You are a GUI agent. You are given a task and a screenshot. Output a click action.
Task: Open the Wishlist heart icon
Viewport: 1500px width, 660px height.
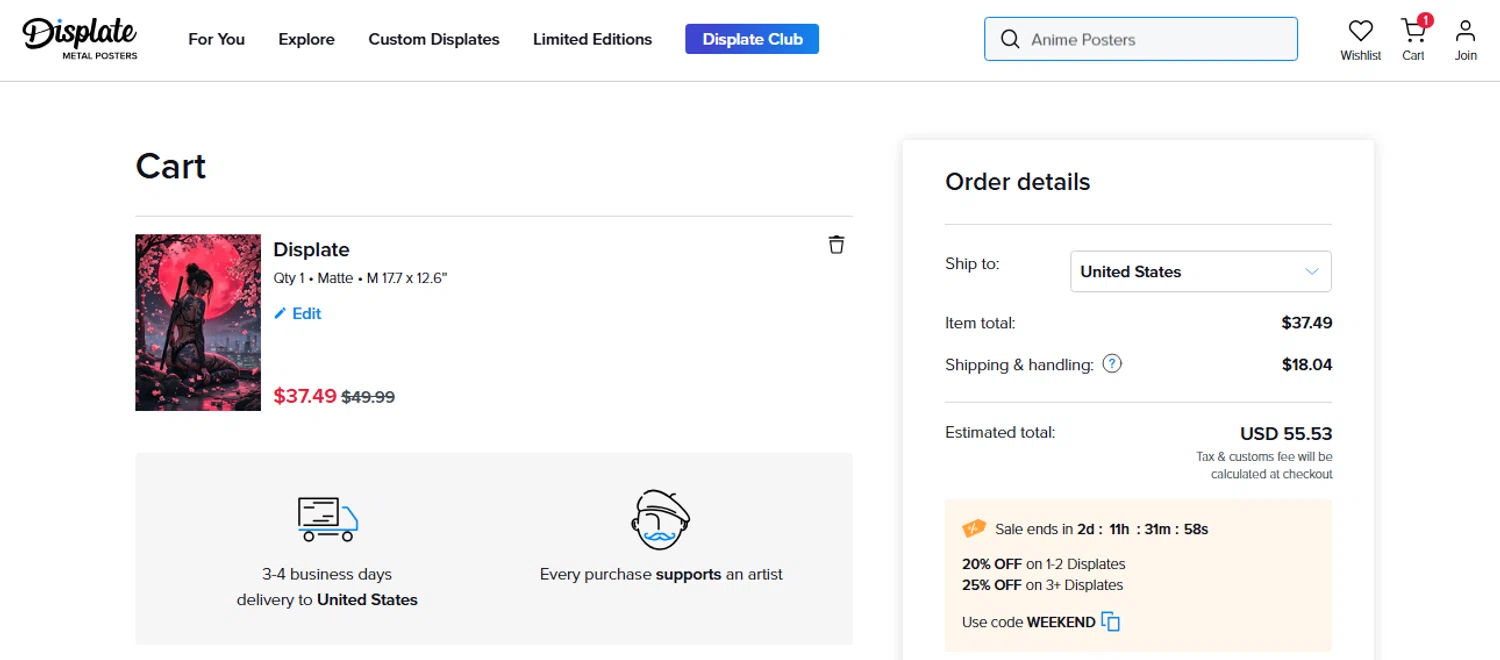[1360, 31]
